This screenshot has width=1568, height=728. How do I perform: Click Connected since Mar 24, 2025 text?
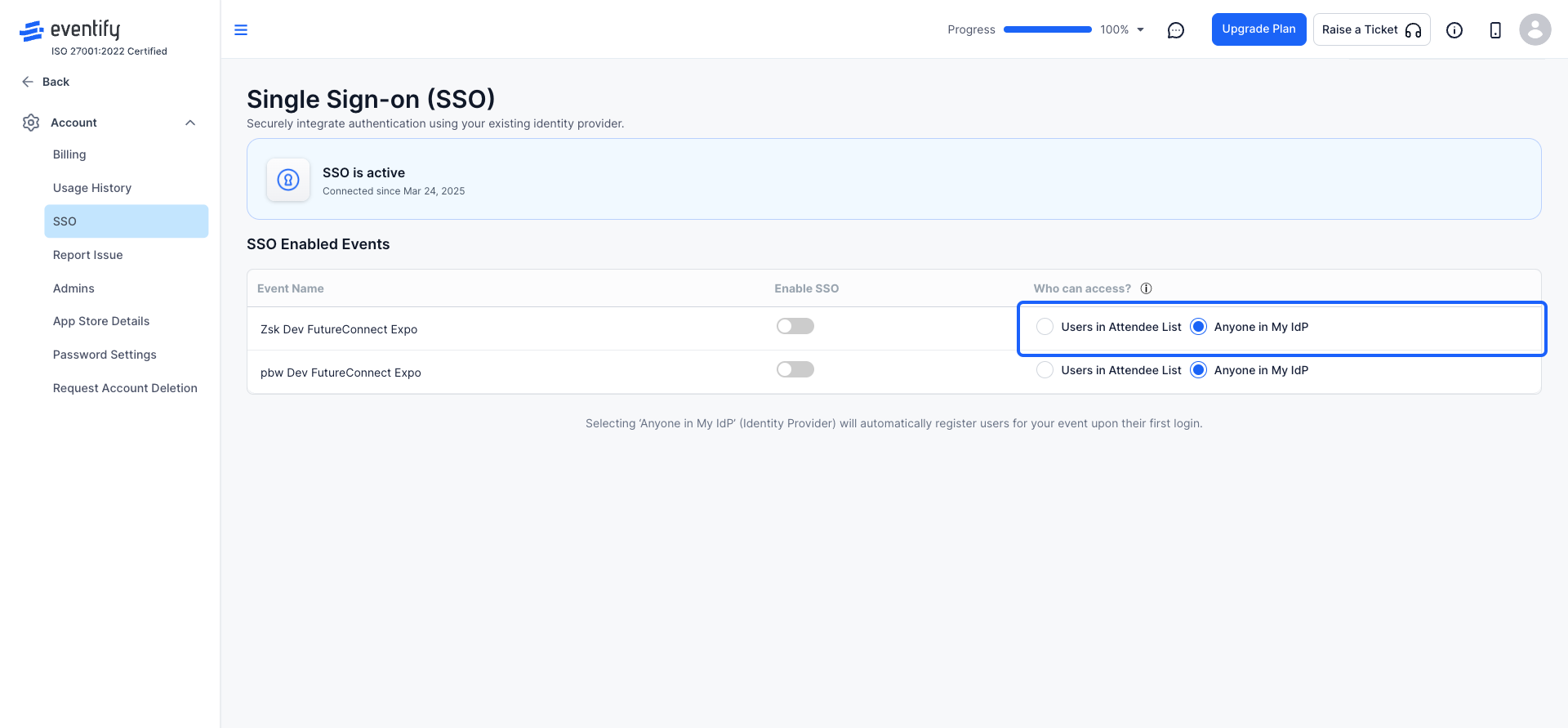point(394,191)
